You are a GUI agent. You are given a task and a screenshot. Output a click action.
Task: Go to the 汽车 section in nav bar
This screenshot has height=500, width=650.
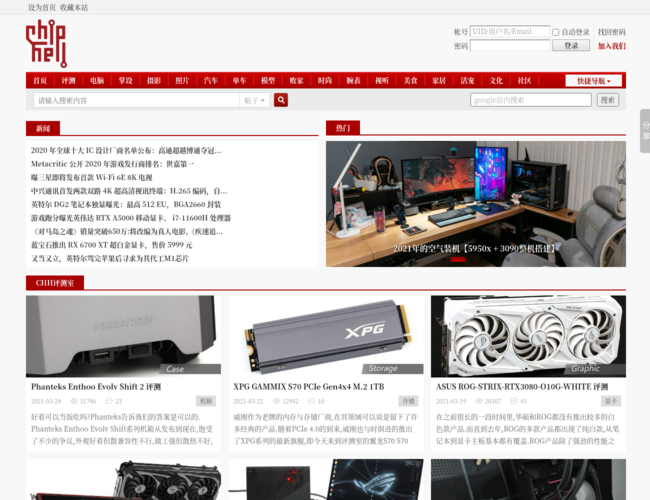(x=211, y=81)
